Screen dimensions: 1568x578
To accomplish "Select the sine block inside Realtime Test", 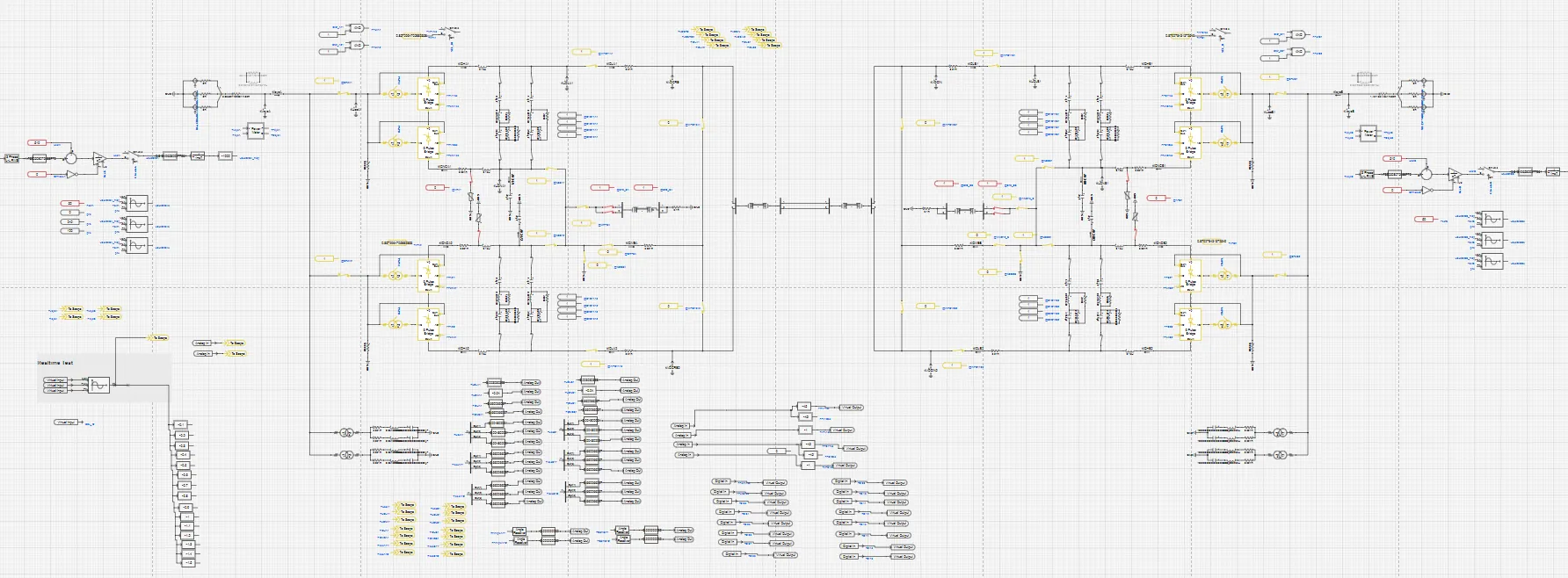I will click(98, 385).
